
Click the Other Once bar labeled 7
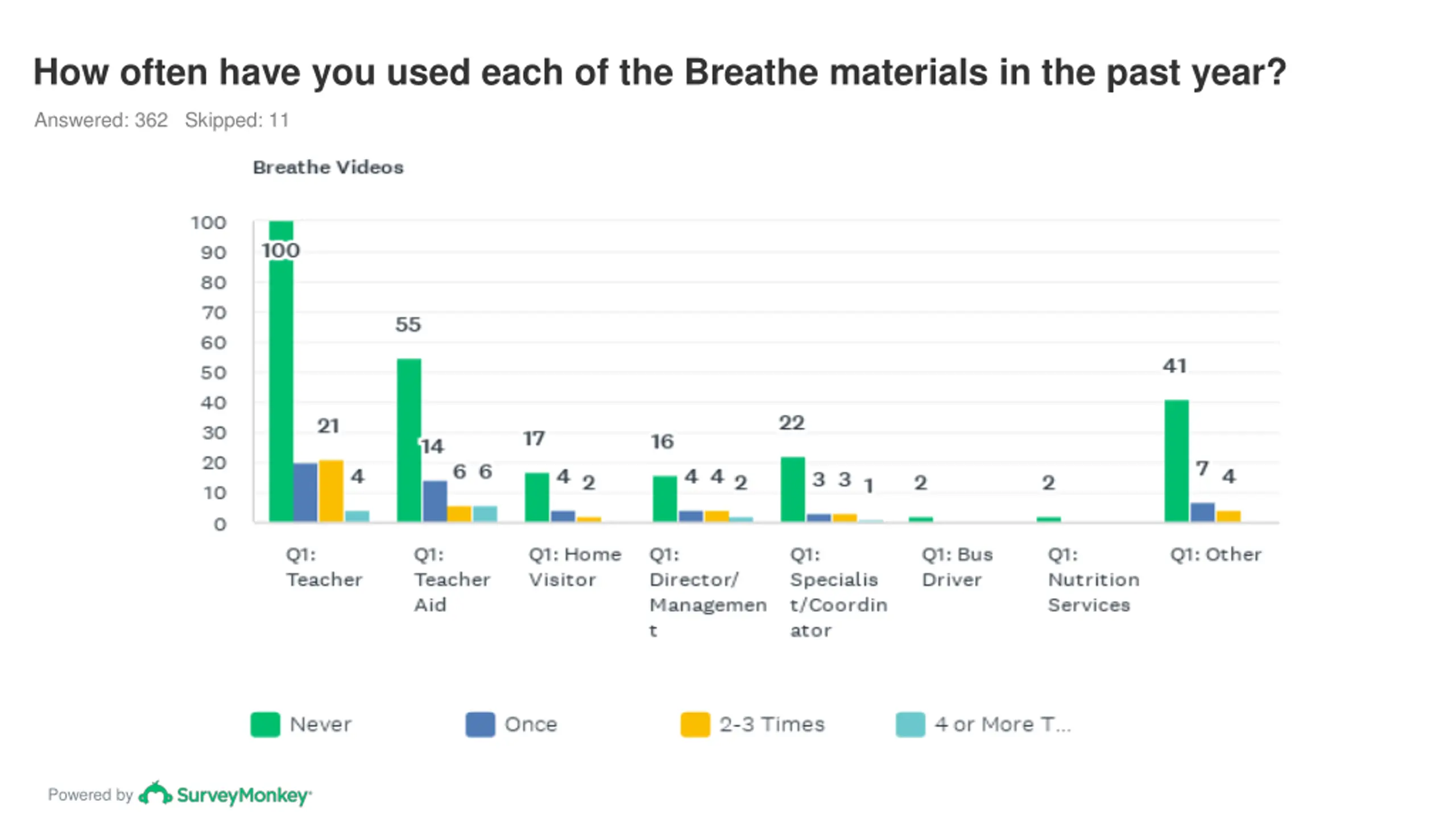click(1202, 512)
